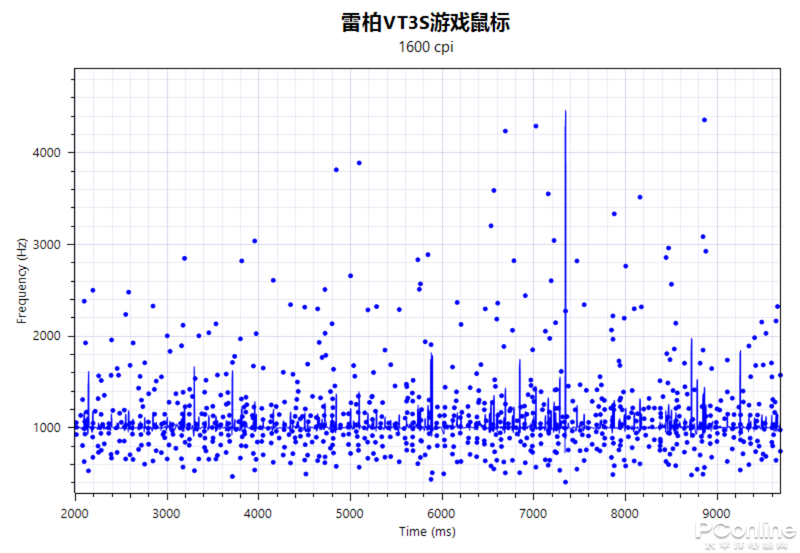Click the highest data point near 8900 ms
This screenshot has height=553, width=800.
tap(705, 120)
